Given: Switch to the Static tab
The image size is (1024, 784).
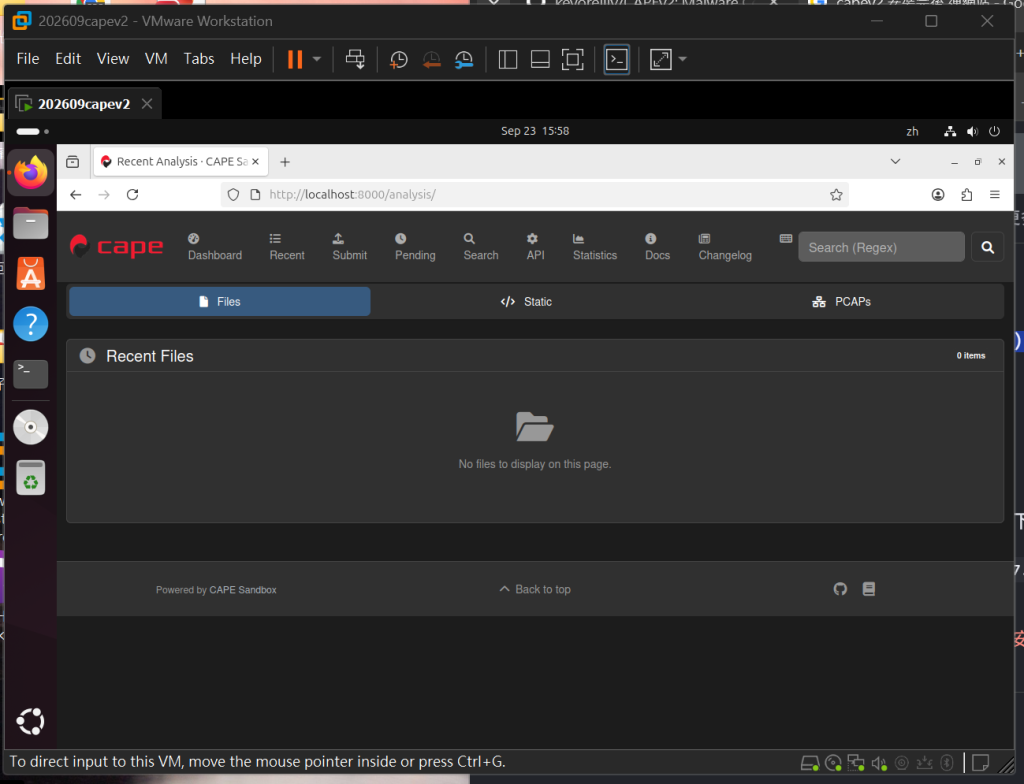Looking at the screenshot, I should click(526, 302).
